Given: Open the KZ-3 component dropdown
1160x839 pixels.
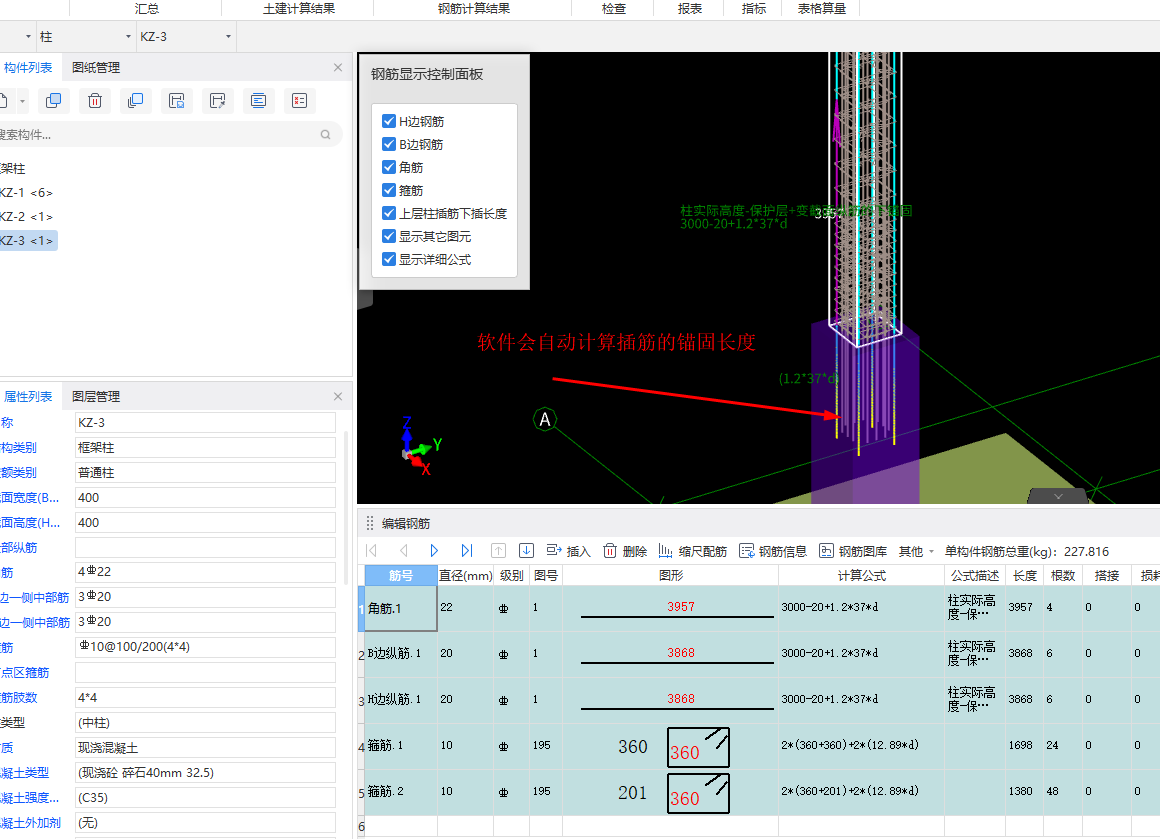Looking at the screenshot, I should pyautogui.click(x=228, y=36).
